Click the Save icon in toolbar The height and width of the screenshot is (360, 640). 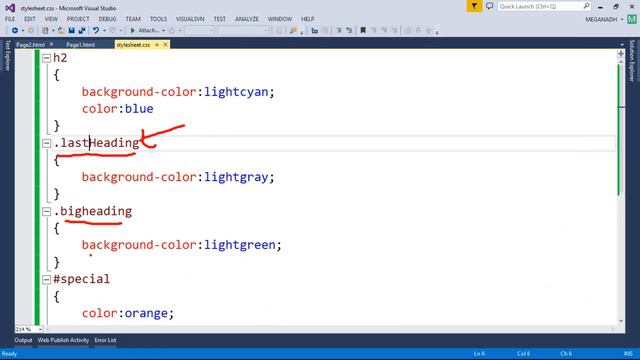coord(71,31)
